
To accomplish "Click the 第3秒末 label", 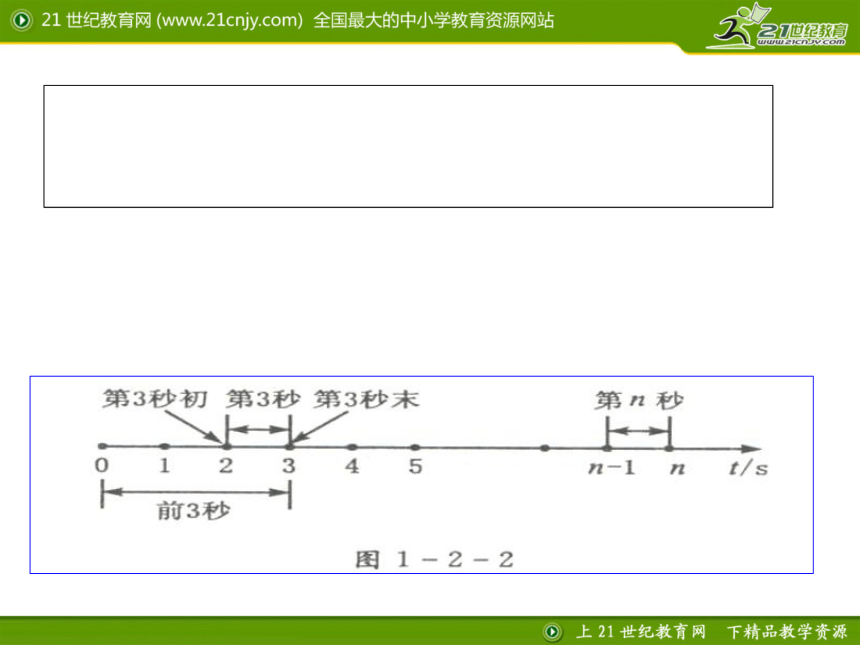I will pyautogui.click(x=366, y=399).
